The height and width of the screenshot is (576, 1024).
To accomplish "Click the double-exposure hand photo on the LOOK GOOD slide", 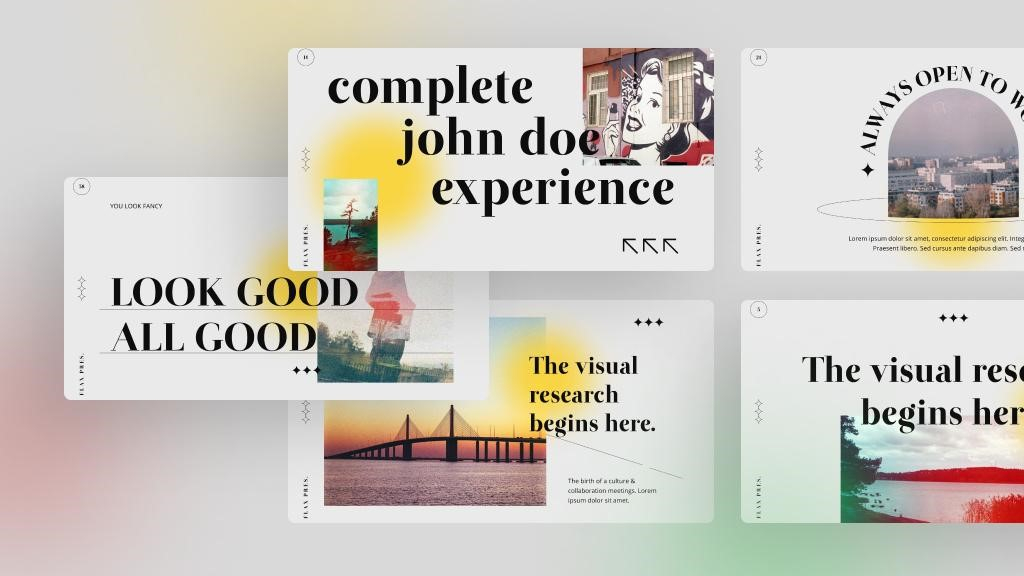I will (385, 327).
